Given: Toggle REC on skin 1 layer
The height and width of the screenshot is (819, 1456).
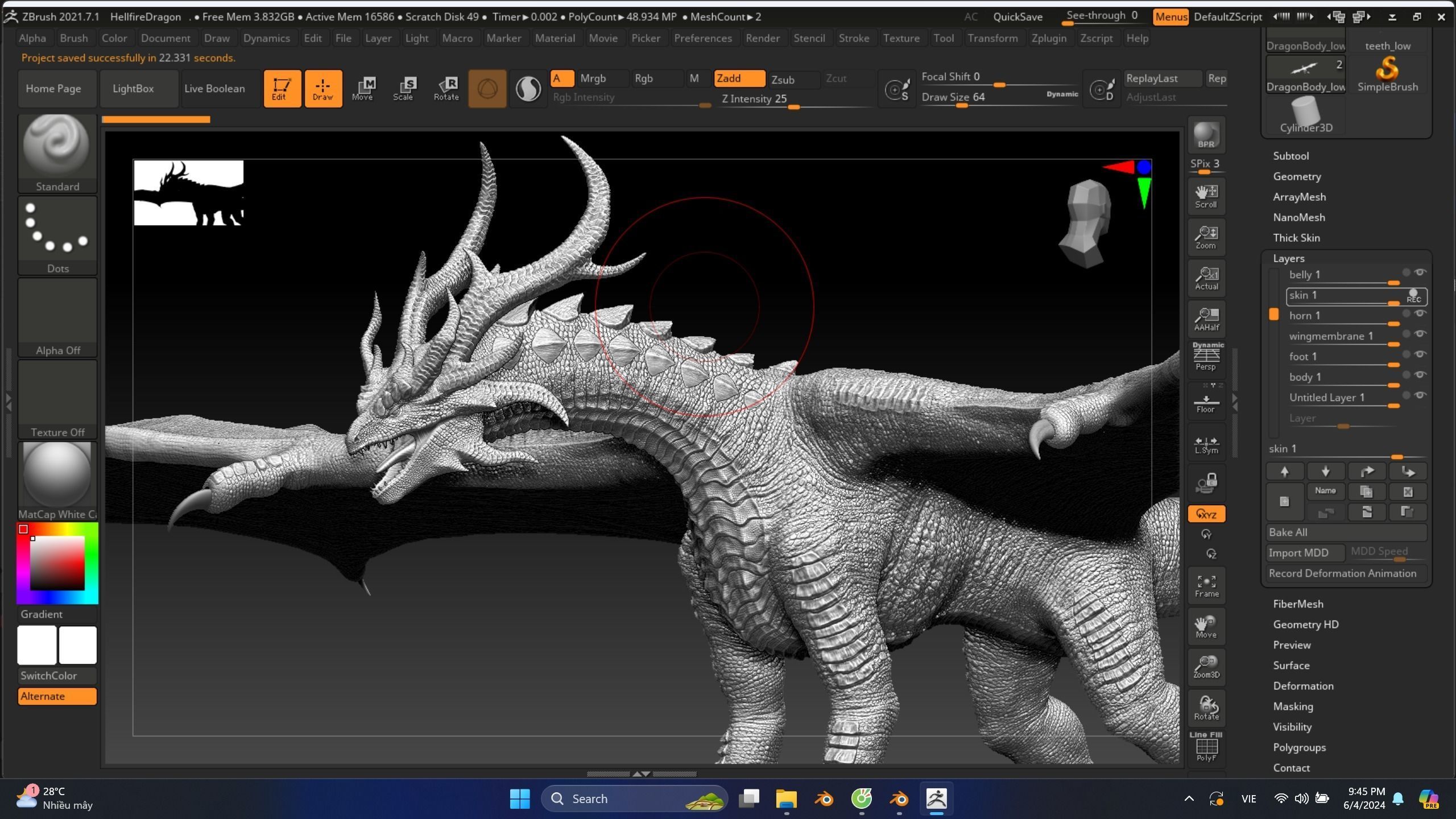Looking at the screenshot, I should point(1414,296).
